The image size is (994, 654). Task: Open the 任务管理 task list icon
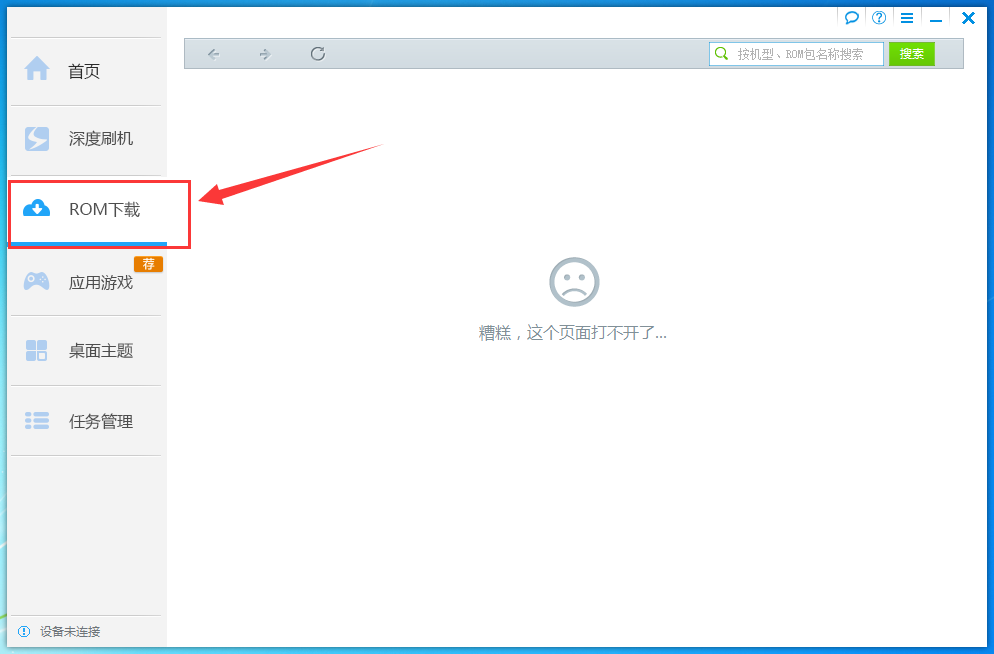36,421
